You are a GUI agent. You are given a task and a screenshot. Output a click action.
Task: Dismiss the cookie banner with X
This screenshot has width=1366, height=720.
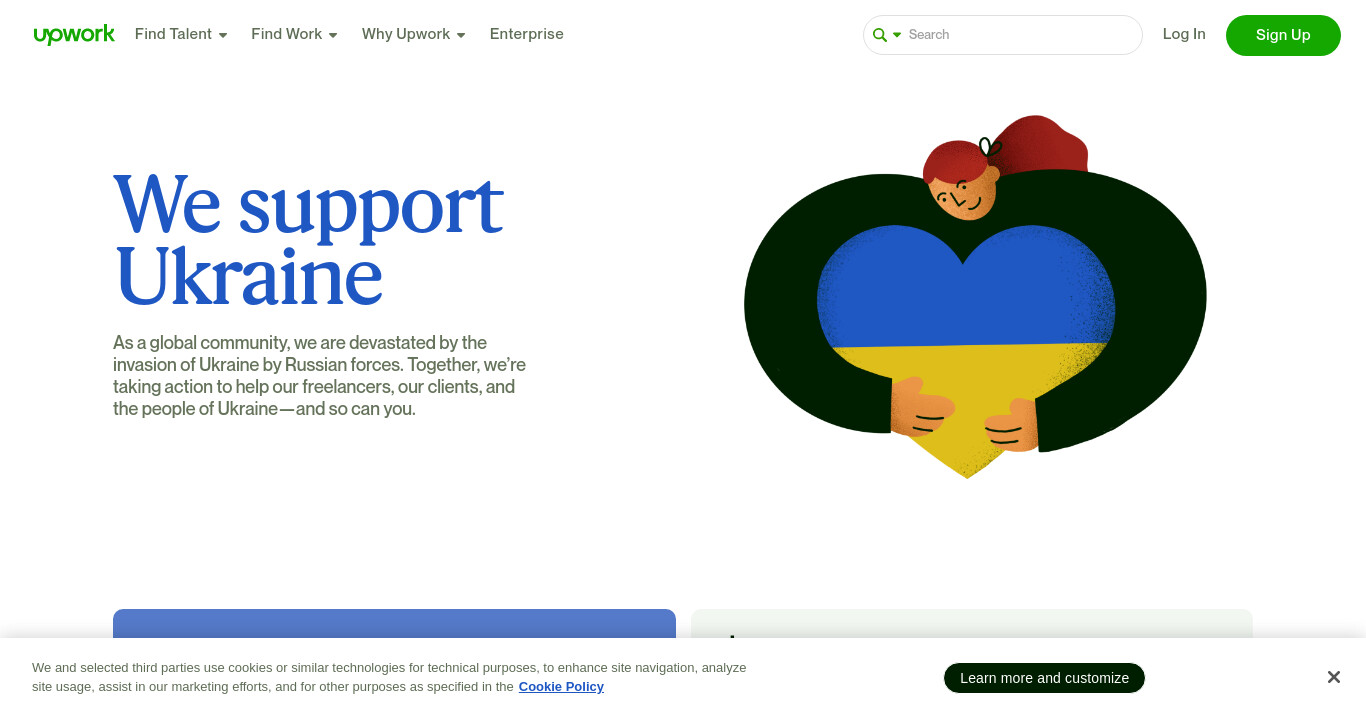[1333, 677]
